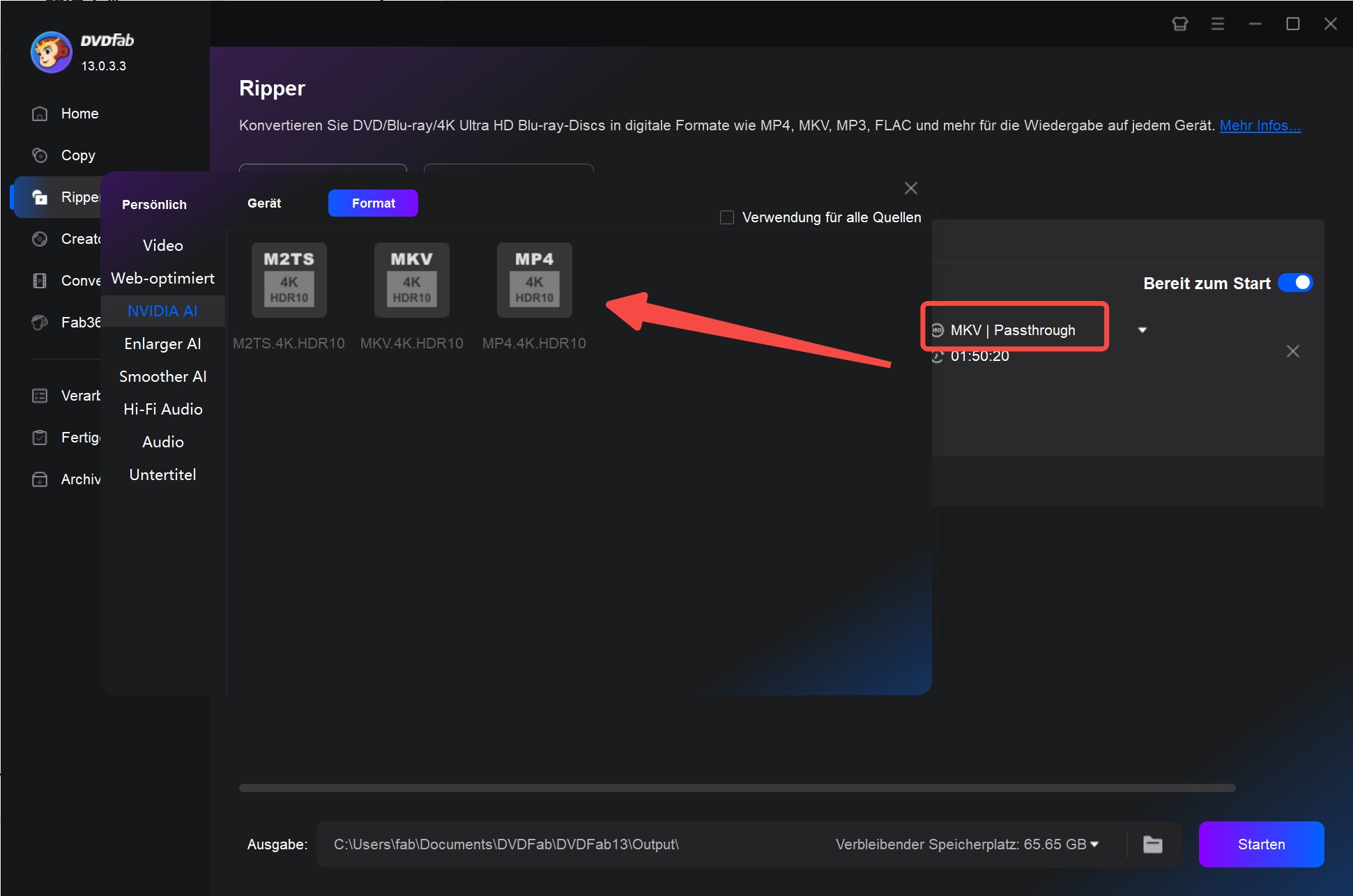1353x896 pixels.
Task: Click the Starten button
Action: click(1261, 844)
